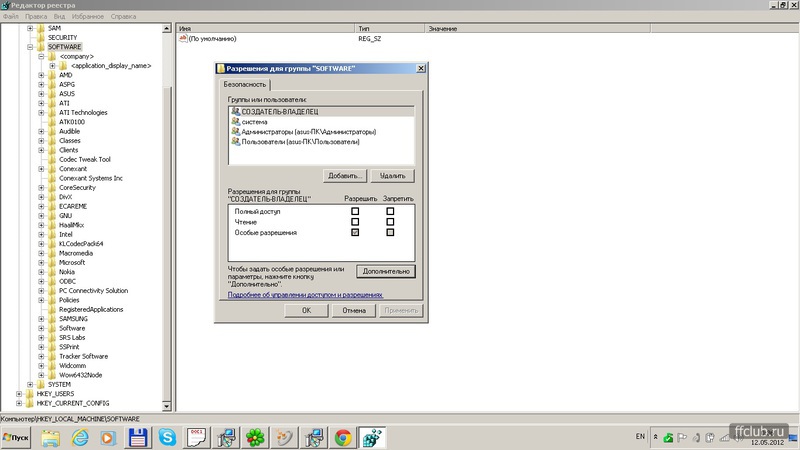
Task: Toggle Запретить for Особые разрешения
Action: (x=390, y=232)
